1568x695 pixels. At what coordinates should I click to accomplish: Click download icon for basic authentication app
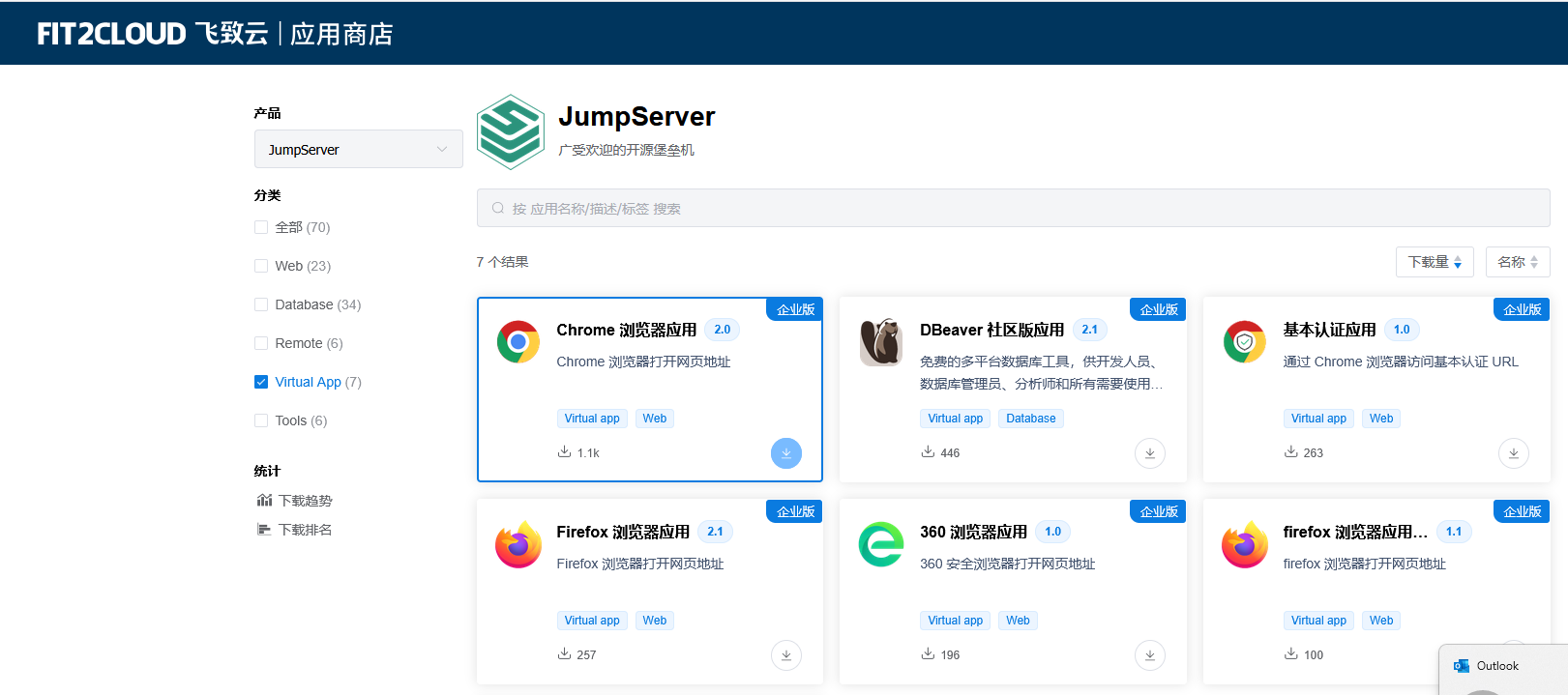click(1513, 453)
